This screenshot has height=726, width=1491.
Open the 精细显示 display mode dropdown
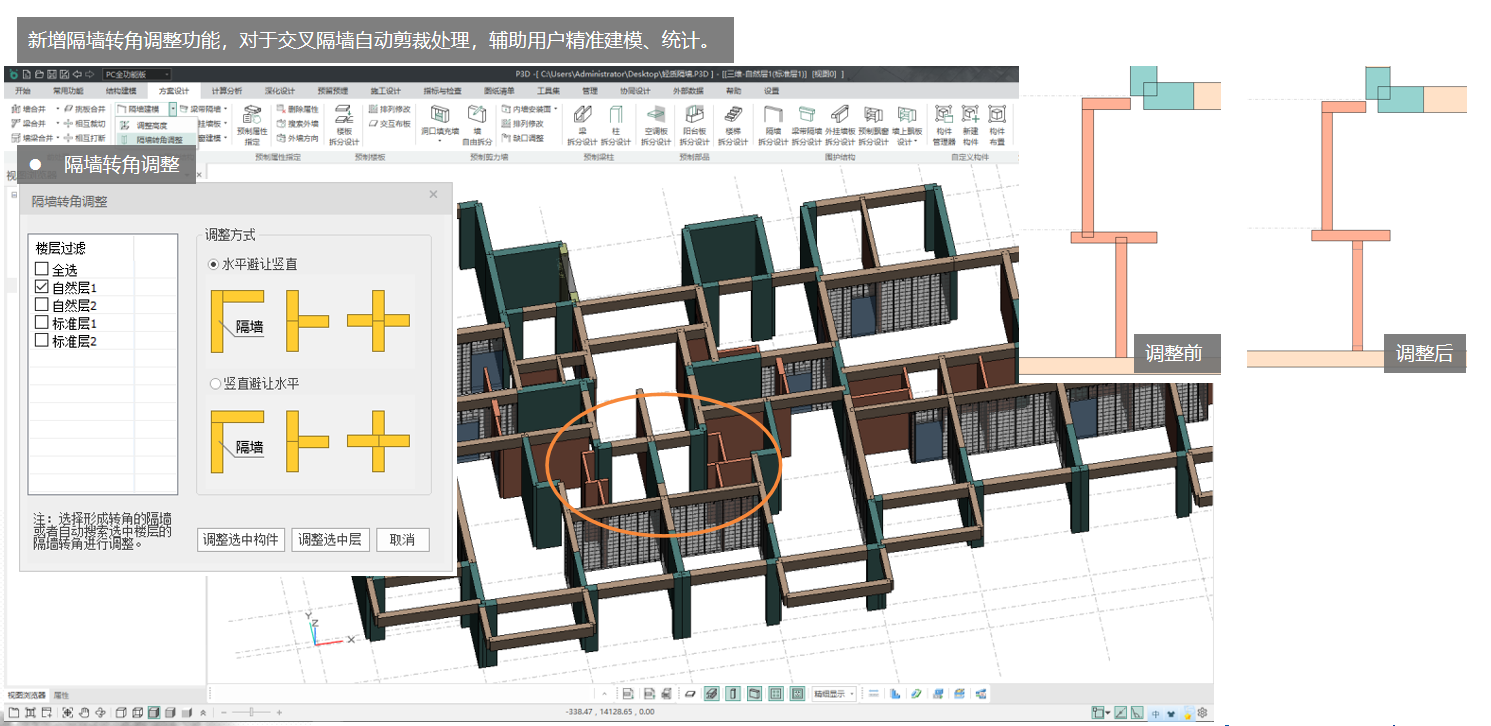coord(832,693)
